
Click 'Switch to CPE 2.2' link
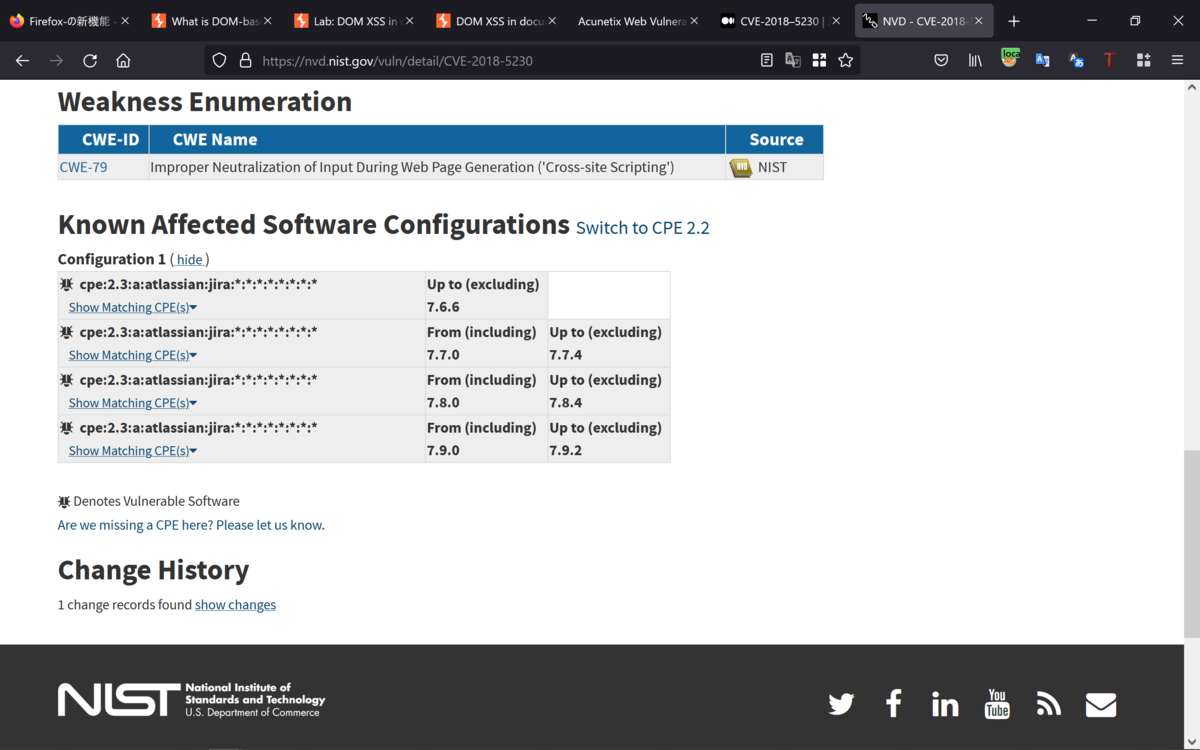point(643,228)
